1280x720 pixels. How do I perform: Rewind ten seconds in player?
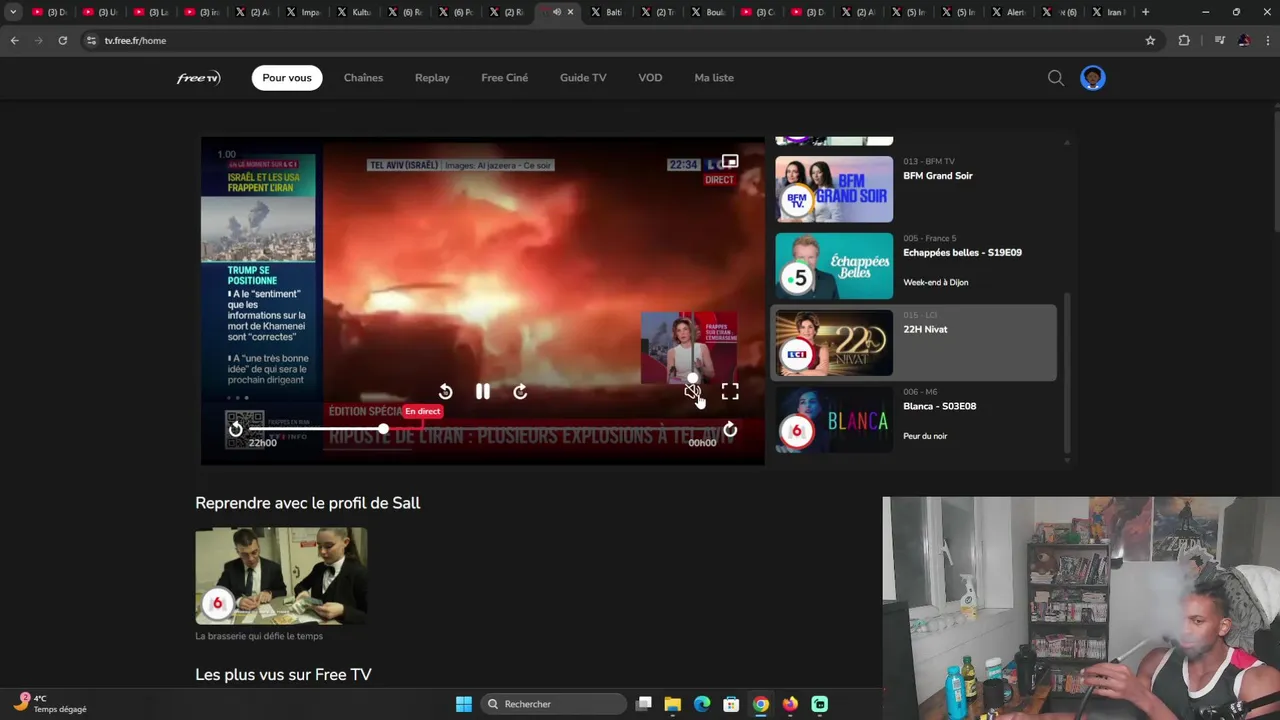[445, 392]
